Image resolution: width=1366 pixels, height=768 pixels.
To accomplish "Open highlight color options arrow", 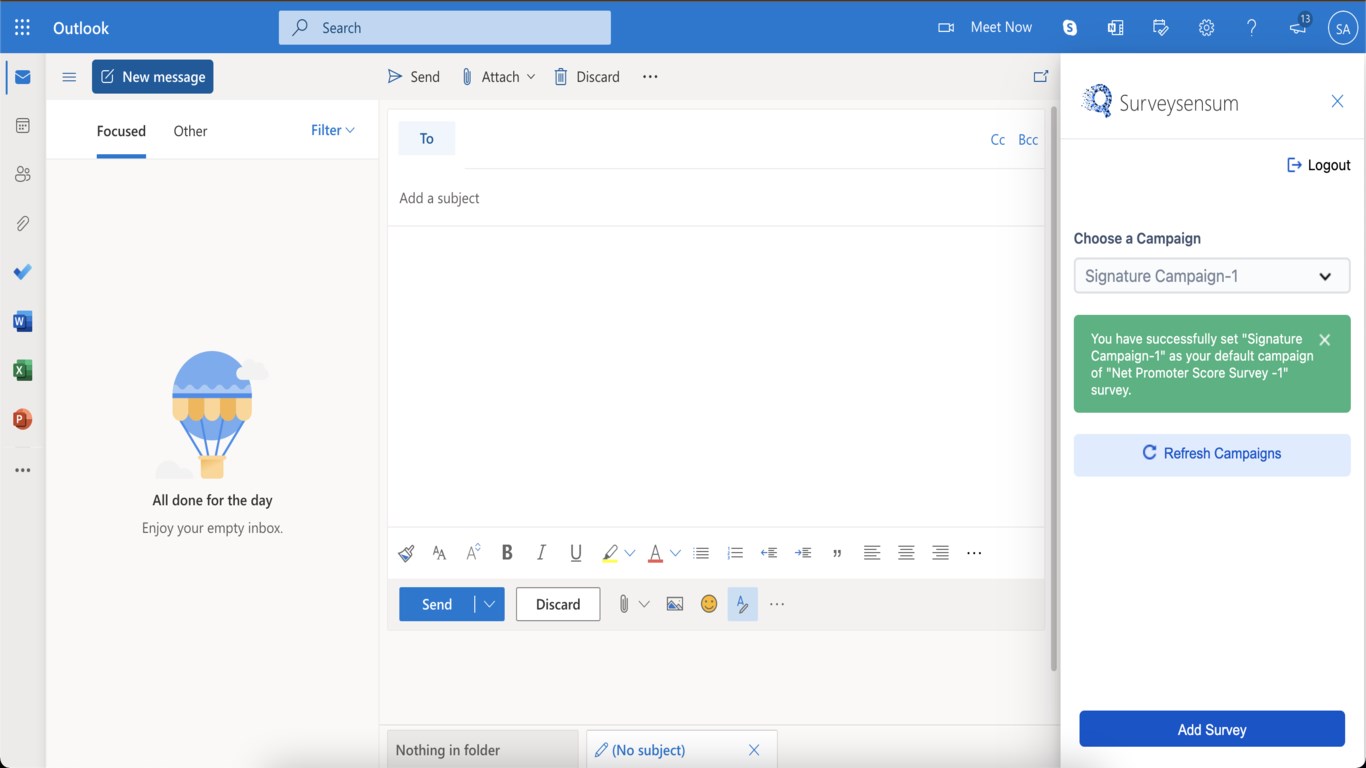I will (630, 553).
